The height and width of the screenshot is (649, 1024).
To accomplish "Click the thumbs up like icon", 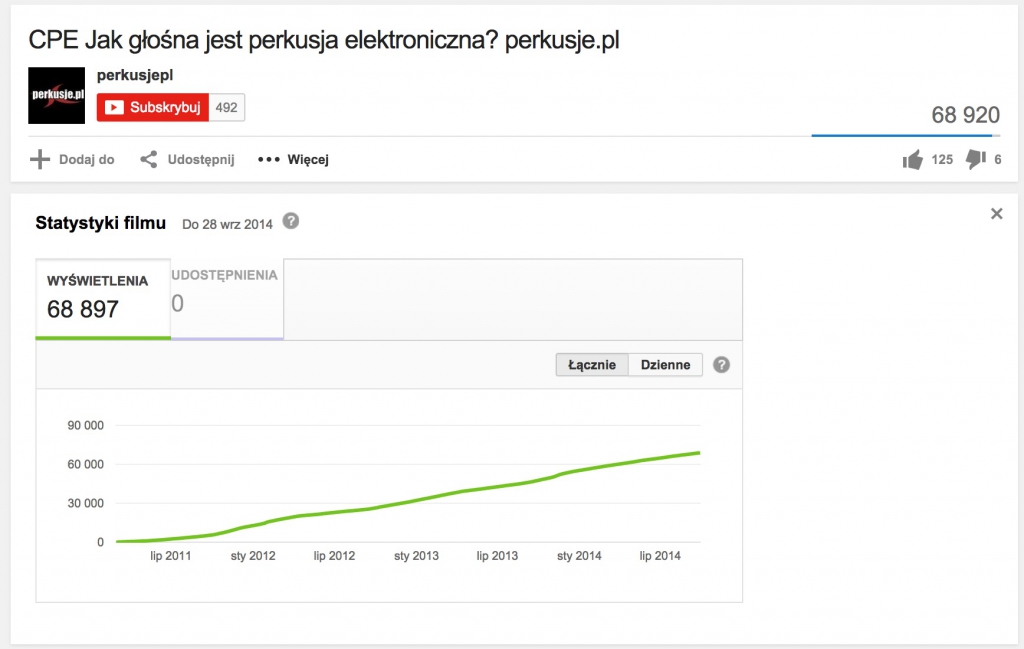I will coord(912,160).
